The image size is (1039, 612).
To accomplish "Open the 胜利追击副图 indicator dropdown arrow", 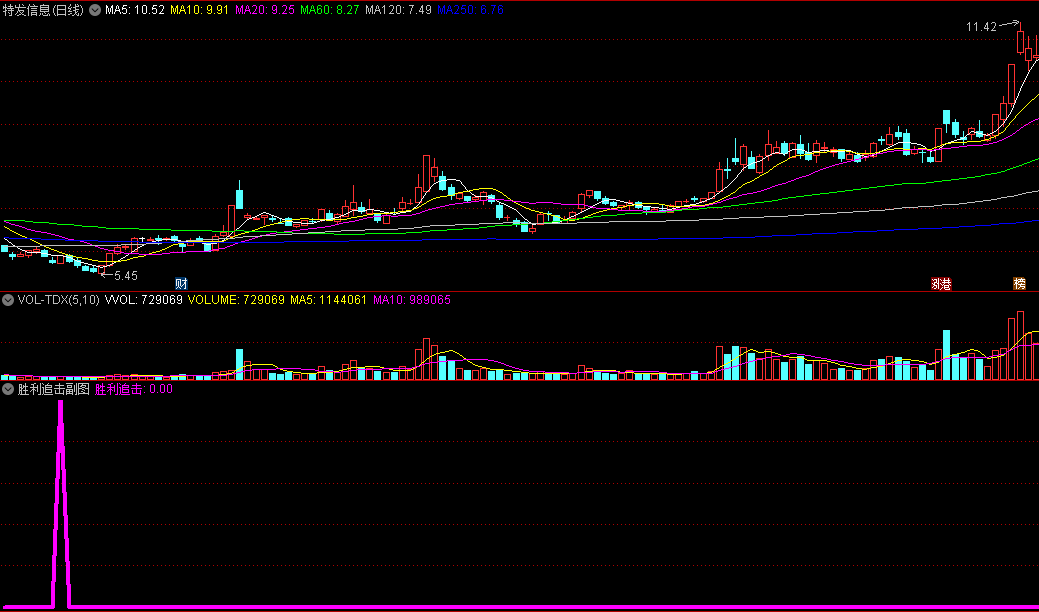I will coord(8,389).
